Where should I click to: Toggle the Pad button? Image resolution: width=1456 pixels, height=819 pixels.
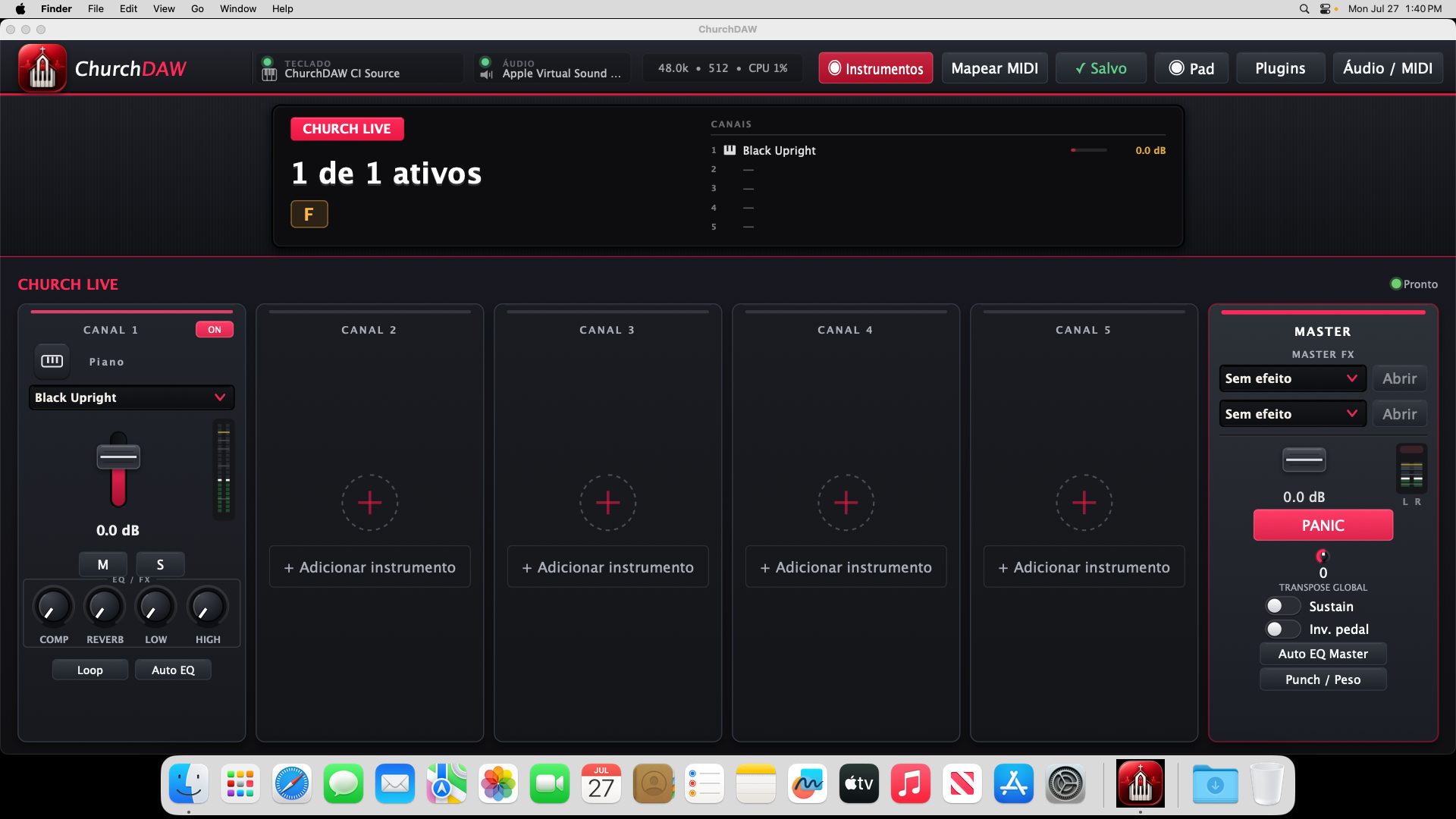coord(1191,68)
